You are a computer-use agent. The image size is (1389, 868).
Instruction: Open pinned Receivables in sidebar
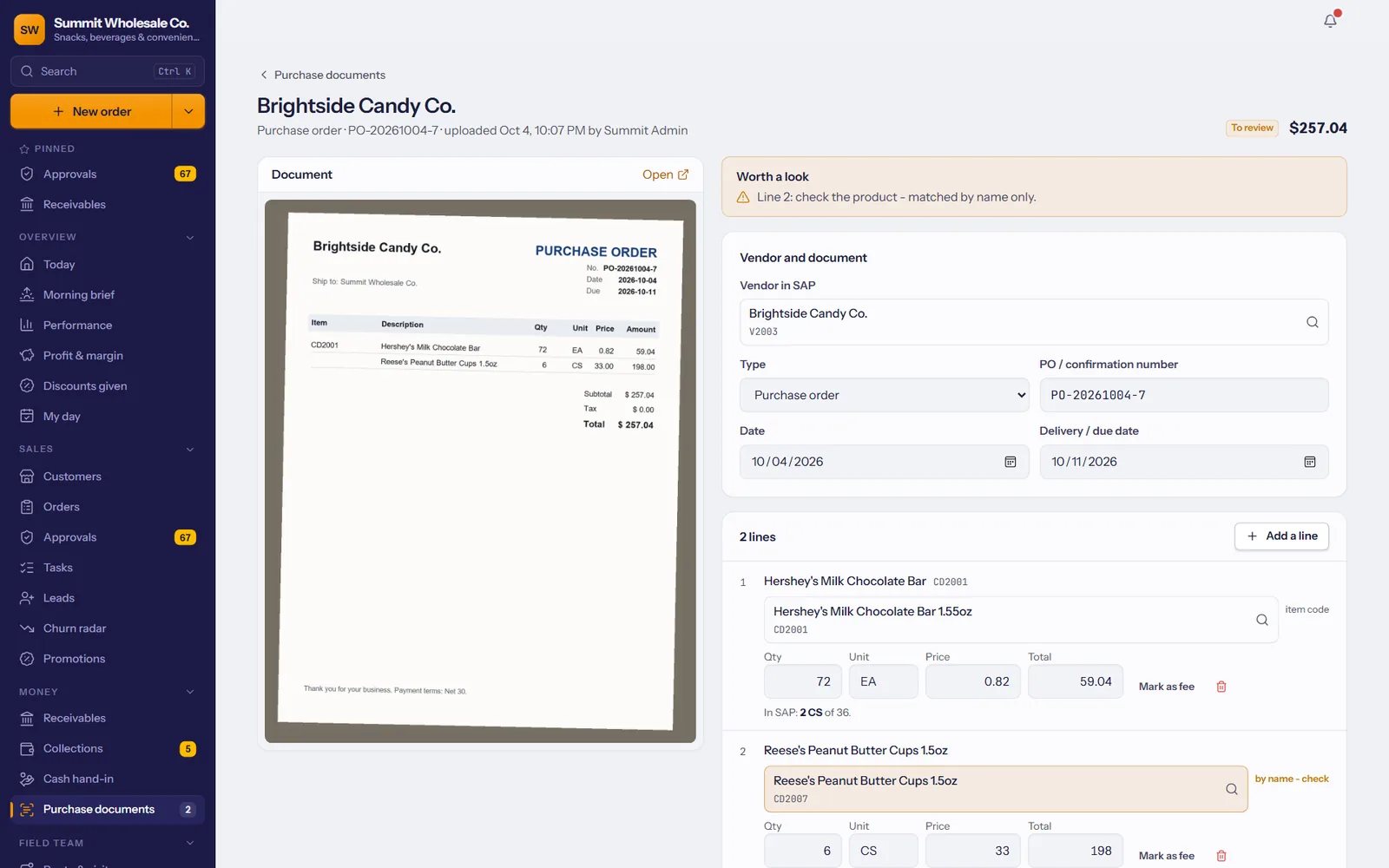point(108,204)
